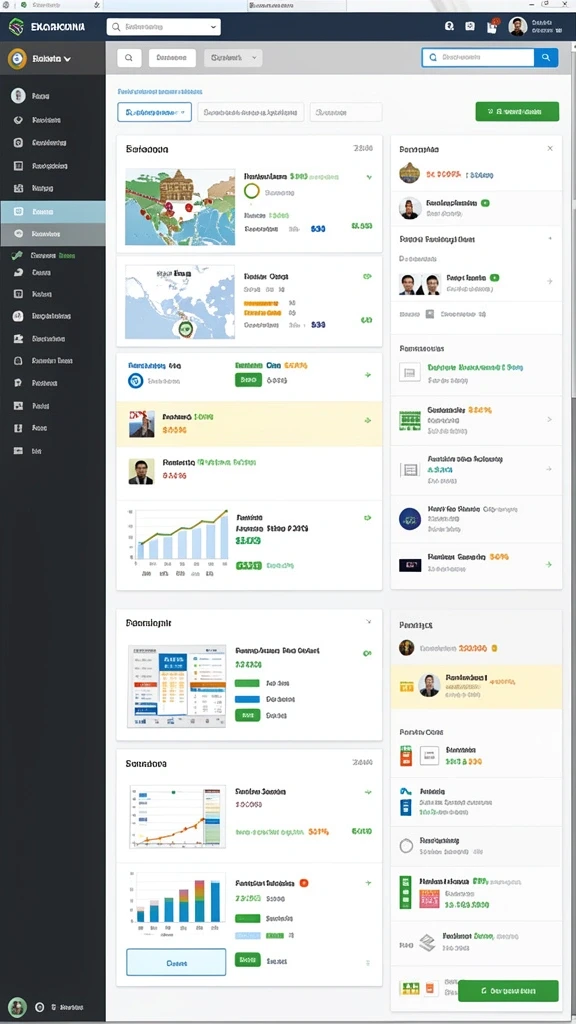Switch to the middle filter tab
This screenshot has height=1024, width=576.
click(x=251, y=112)
